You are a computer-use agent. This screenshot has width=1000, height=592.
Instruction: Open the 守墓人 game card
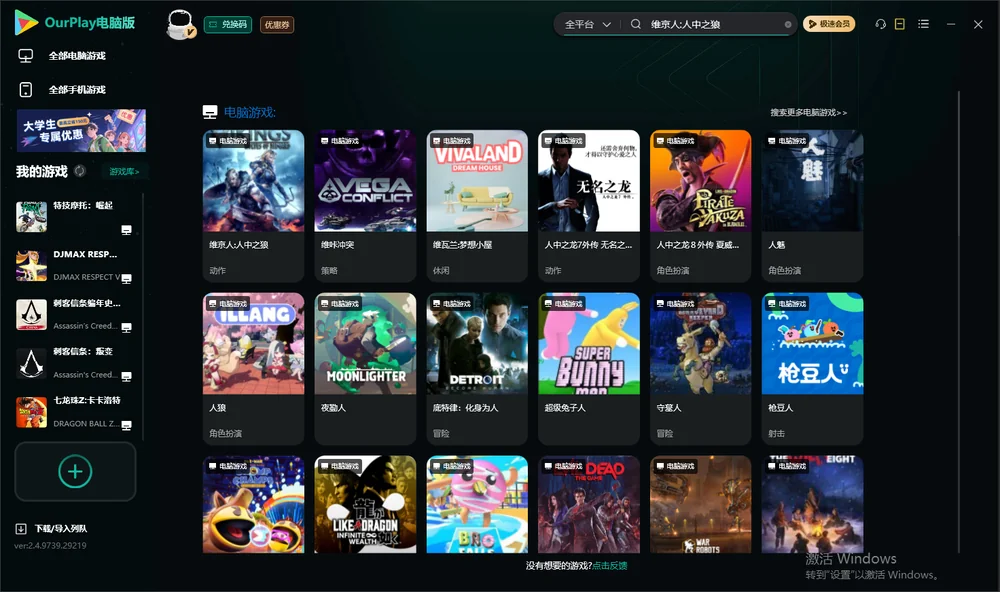[700, 368]
